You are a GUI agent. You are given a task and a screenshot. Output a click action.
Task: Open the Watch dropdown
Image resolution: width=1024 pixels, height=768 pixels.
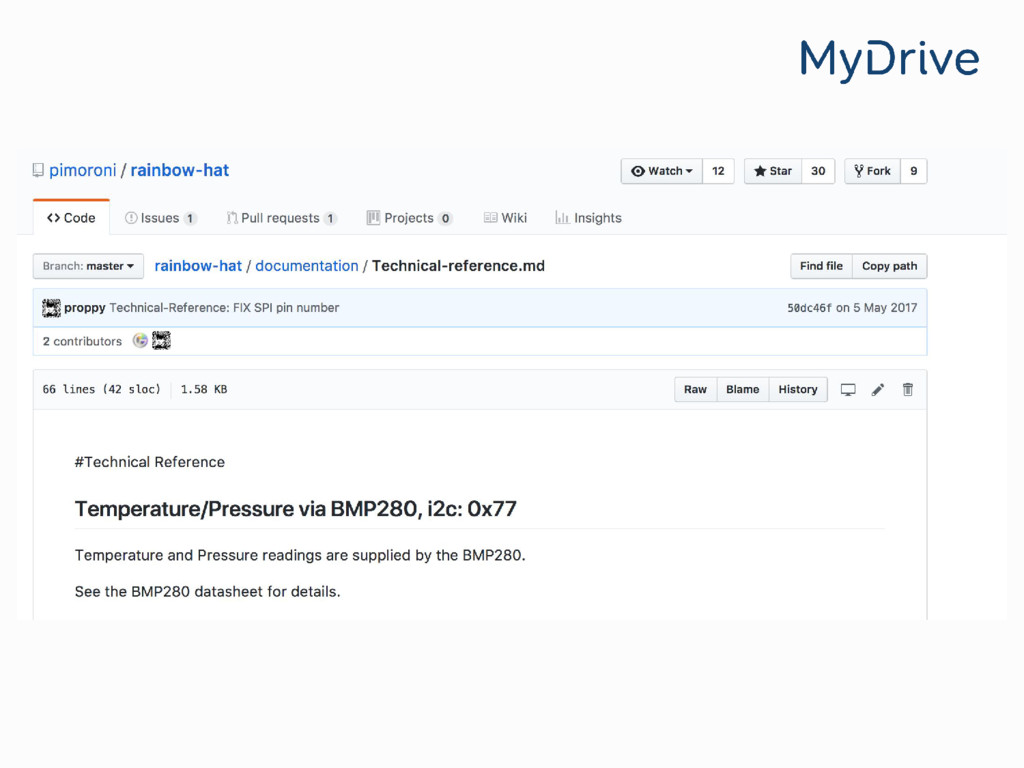(662, 171)
